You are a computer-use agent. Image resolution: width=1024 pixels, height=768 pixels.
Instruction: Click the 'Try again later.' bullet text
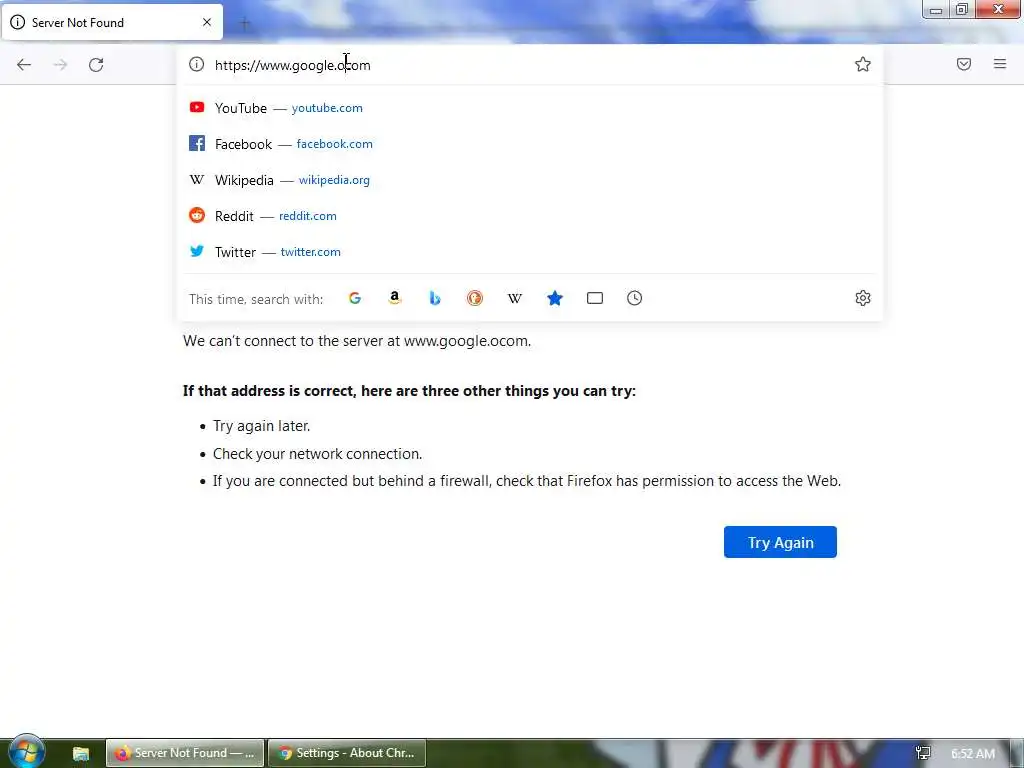pos(261,426)
